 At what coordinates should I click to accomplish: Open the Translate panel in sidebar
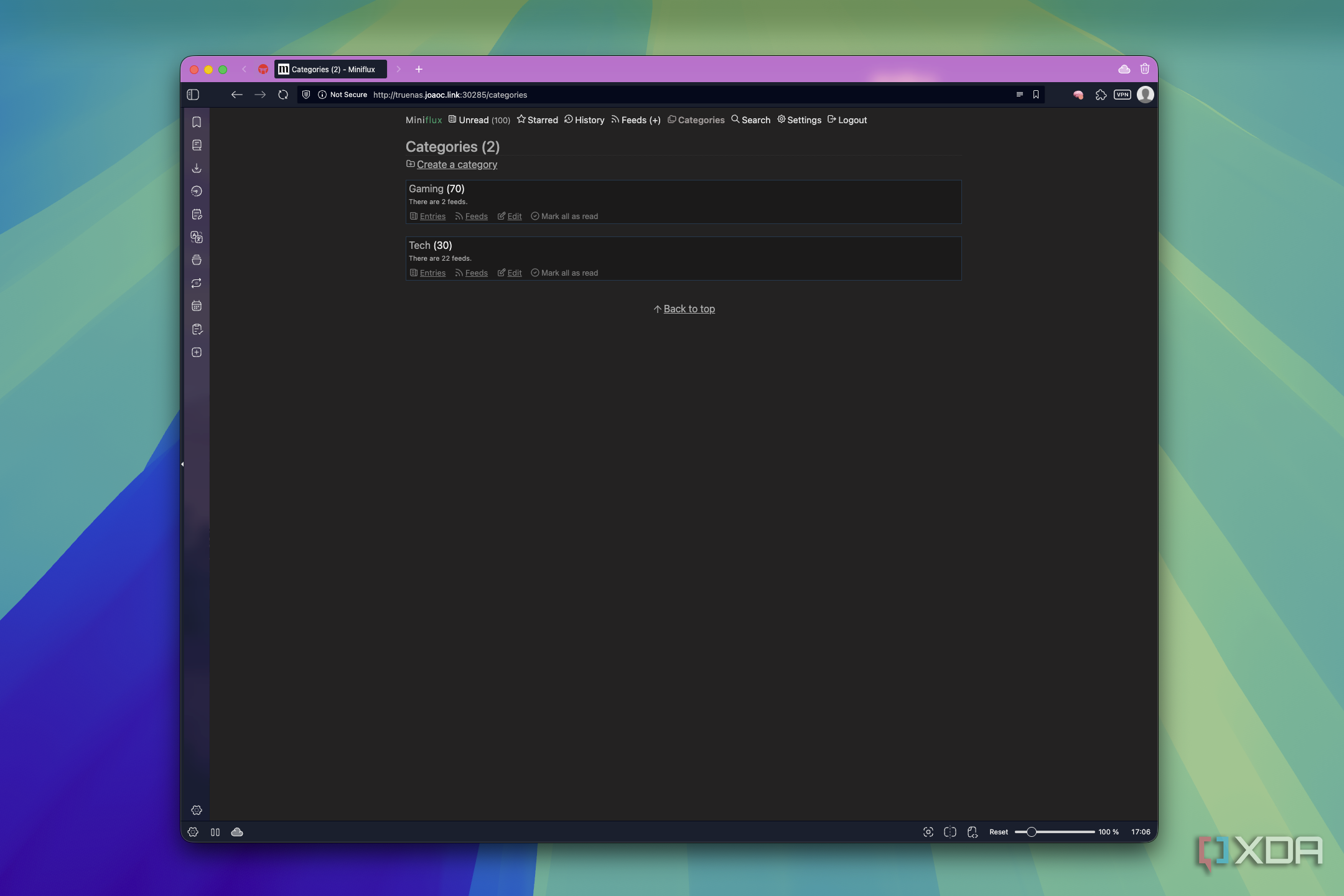click(x=197, y=237)
